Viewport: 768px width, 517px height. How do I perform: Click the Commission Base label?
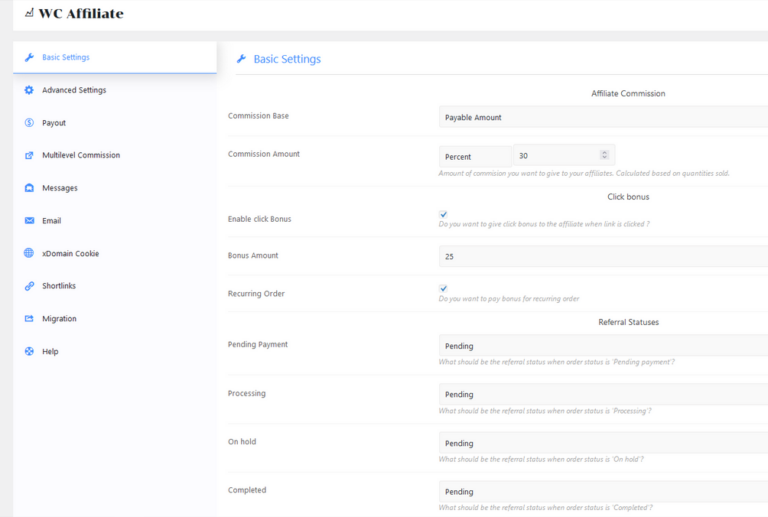tap(258, 116)
